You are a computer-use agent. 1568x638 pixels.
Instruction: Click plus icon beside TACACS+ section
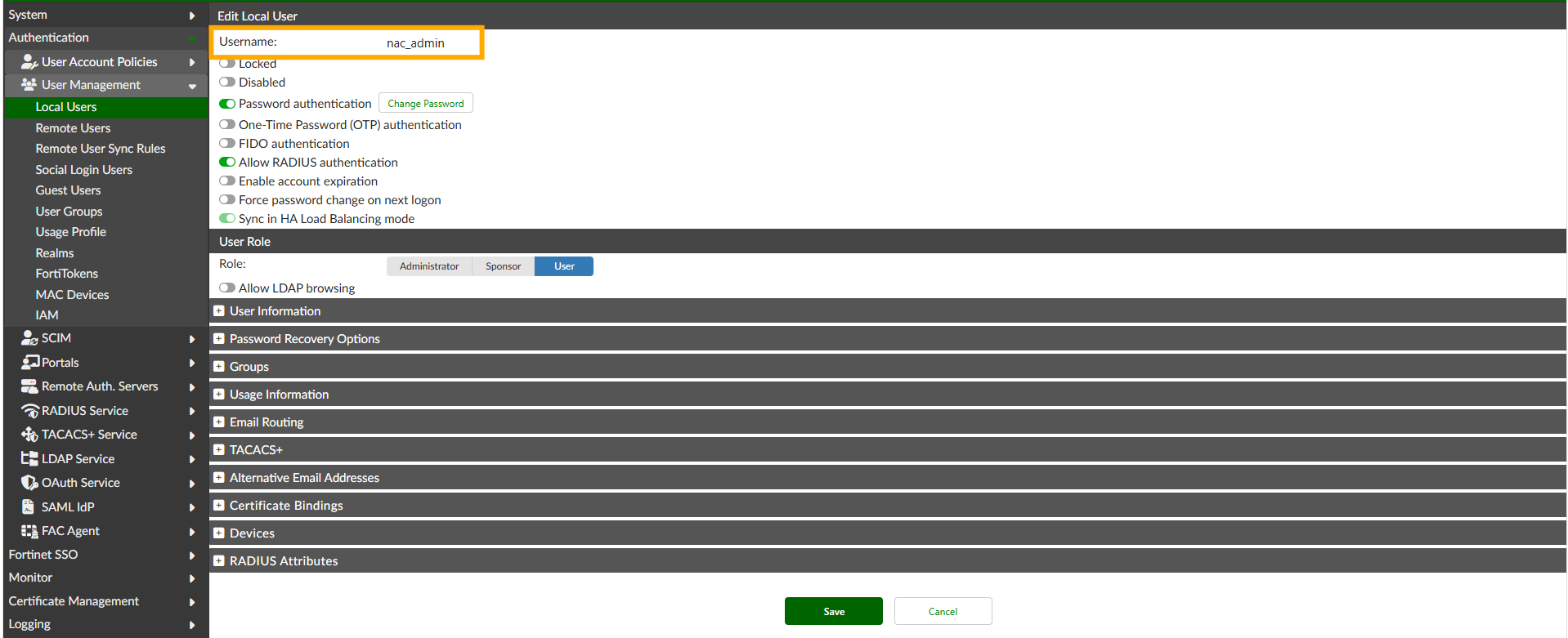point(219,450)
